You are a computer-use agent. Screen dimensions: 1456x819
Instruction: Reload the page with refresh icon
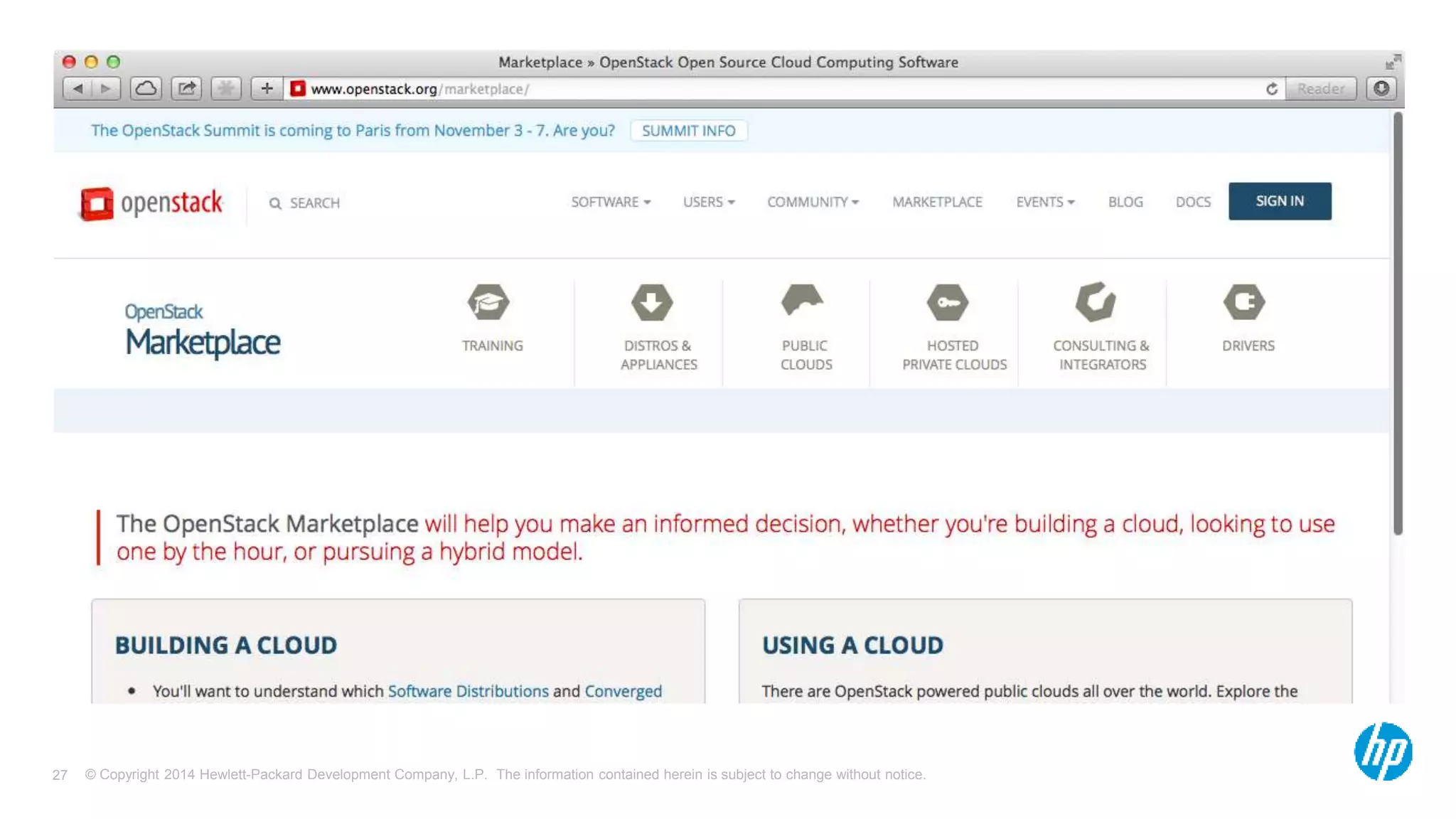click(x=1271, y=89)
